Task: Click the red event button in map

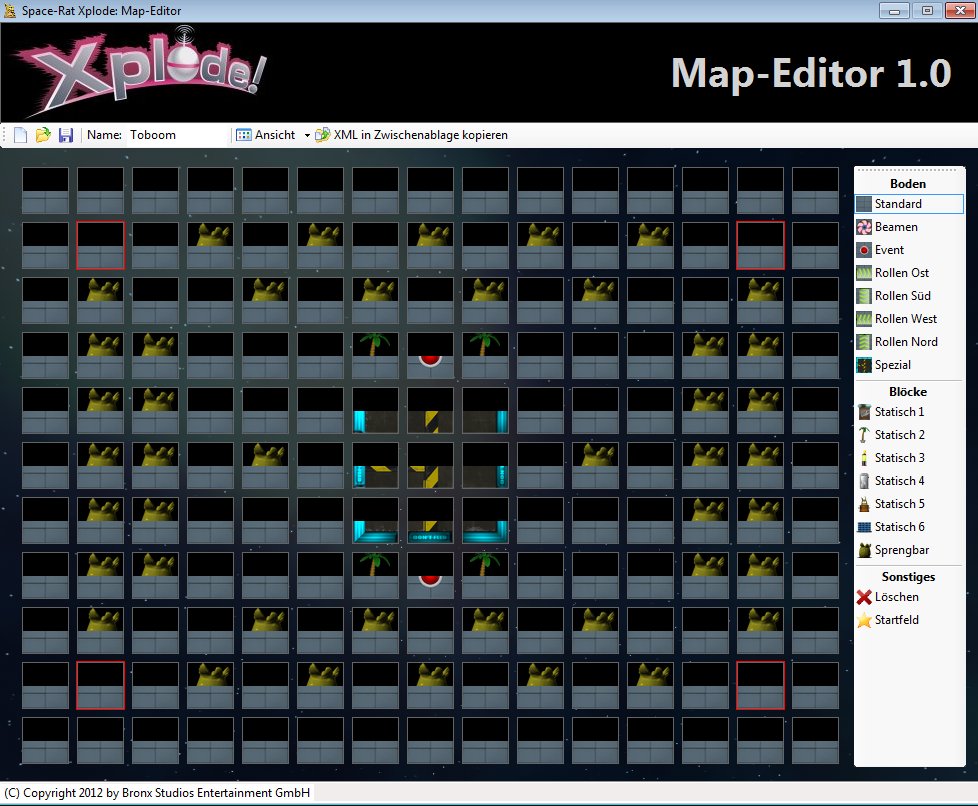Action: [x=430, y=357]
